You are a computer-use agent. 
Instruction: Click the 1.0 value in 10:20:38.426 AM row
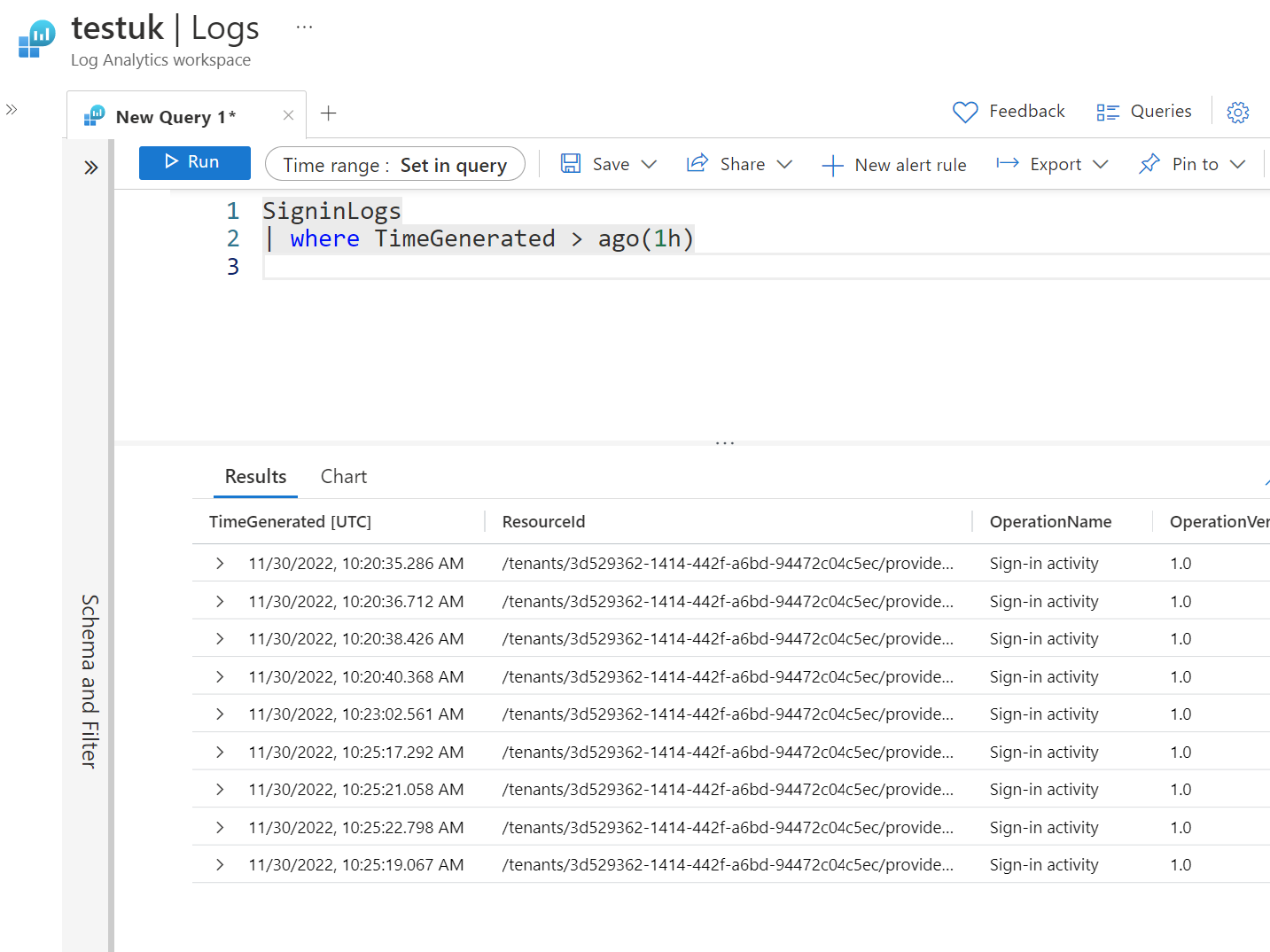click(x=1180, y=639)
